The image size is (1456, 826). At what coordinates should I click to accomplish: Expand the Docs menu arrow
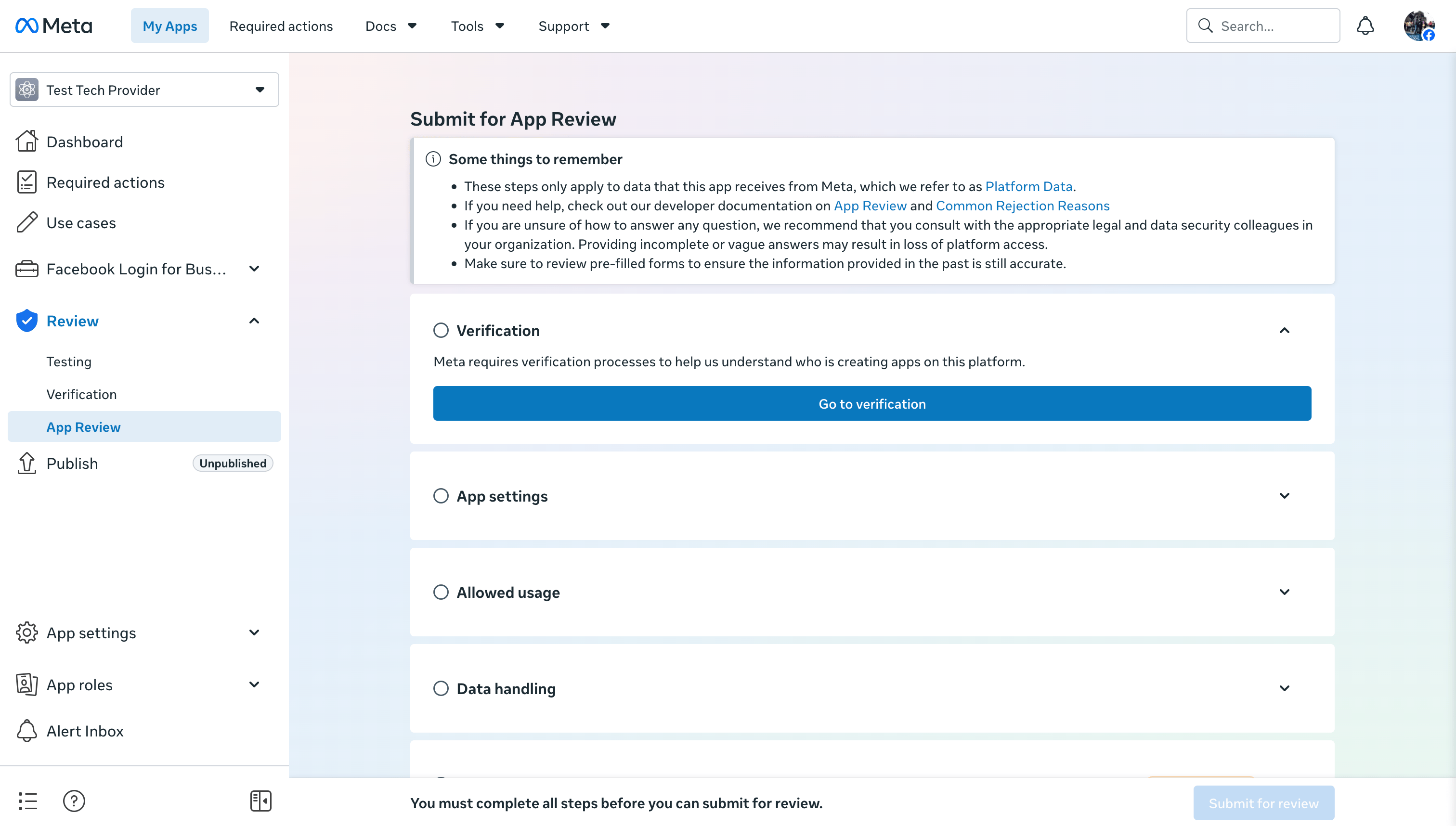(x=413, y=26)
